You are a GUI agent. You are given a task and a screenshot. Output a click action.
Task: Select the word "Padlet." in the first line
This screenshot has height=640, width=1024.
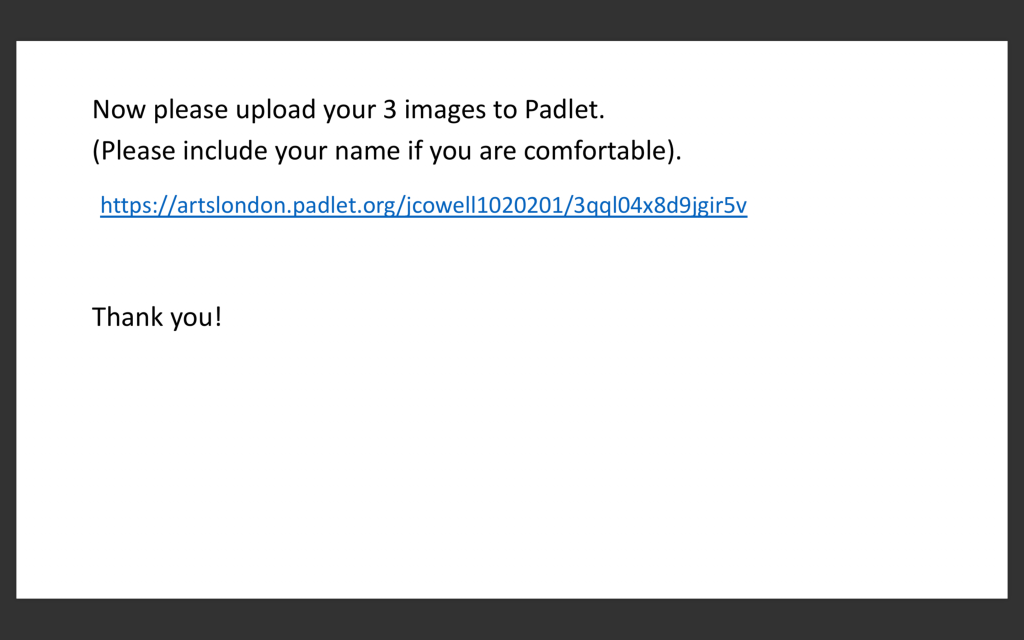click(x=565, y=109)
